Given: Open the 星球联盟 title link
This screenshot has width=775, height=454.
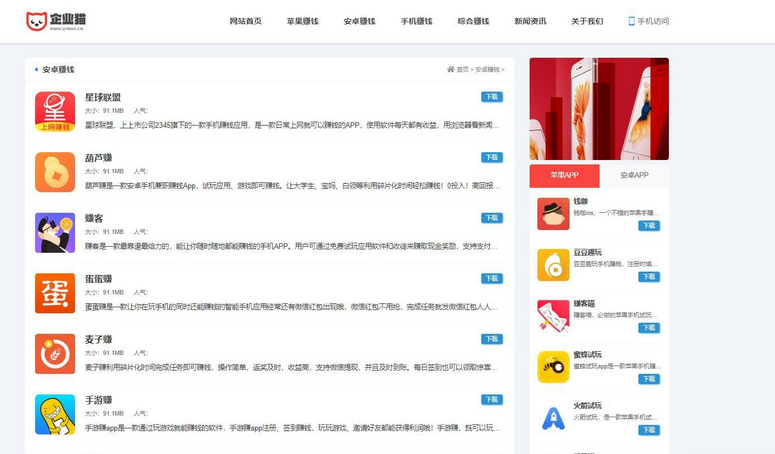Looking at the screenshot, I should coord(103,97).
